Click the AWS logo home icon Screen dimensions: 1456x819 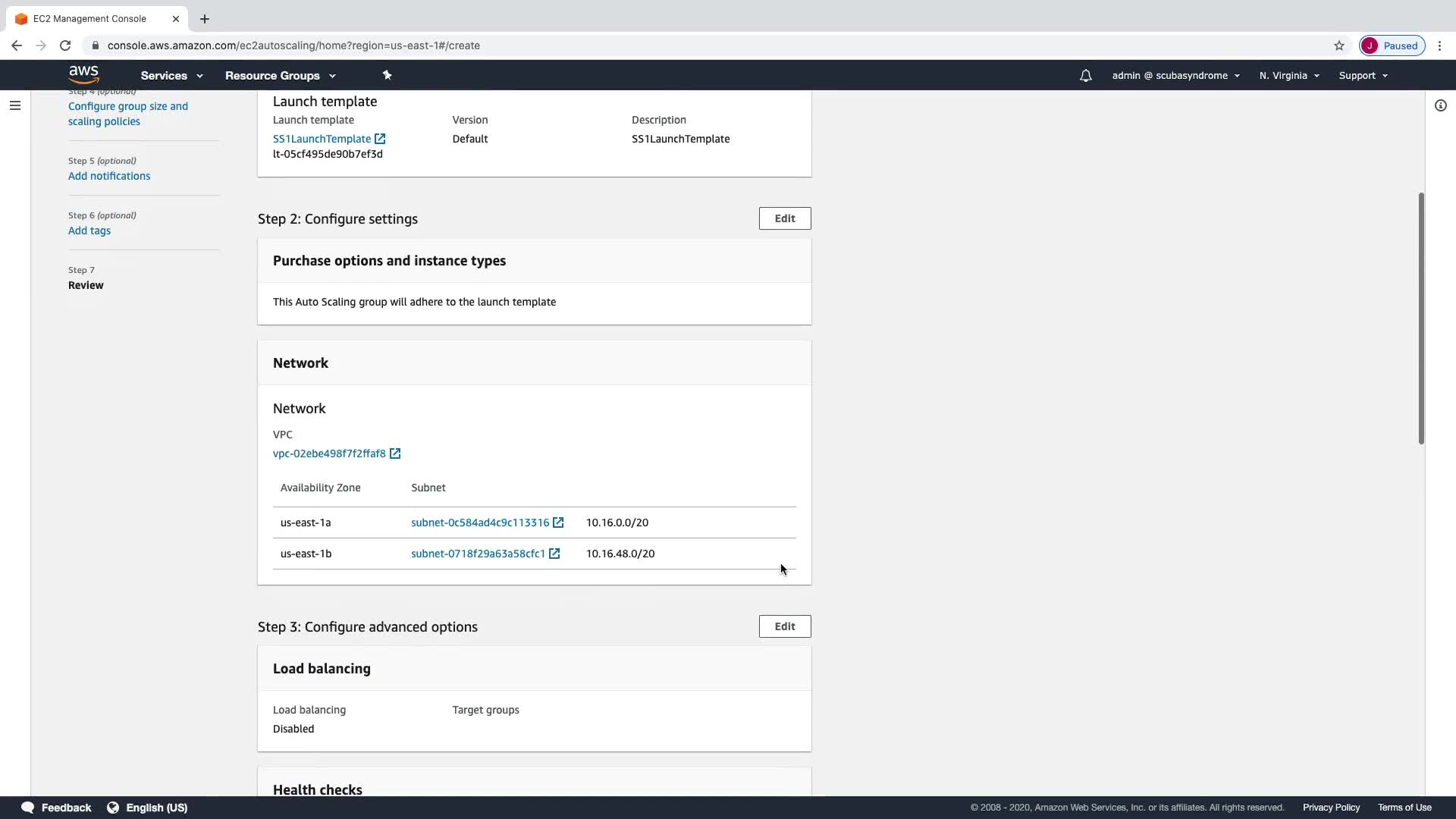83,74
